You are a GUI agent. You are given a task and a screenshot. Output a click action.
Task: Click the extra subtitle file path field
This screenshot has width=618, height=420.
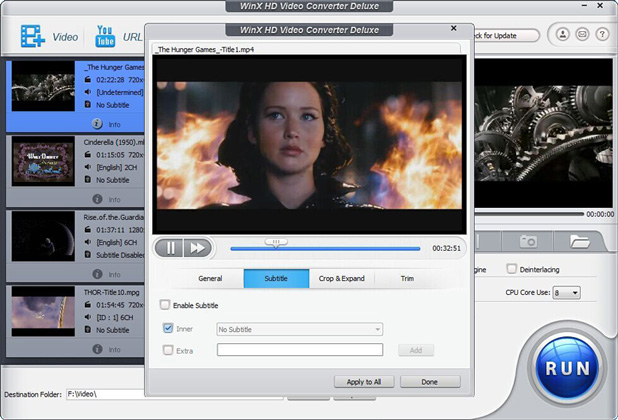(x=300, y=349)
